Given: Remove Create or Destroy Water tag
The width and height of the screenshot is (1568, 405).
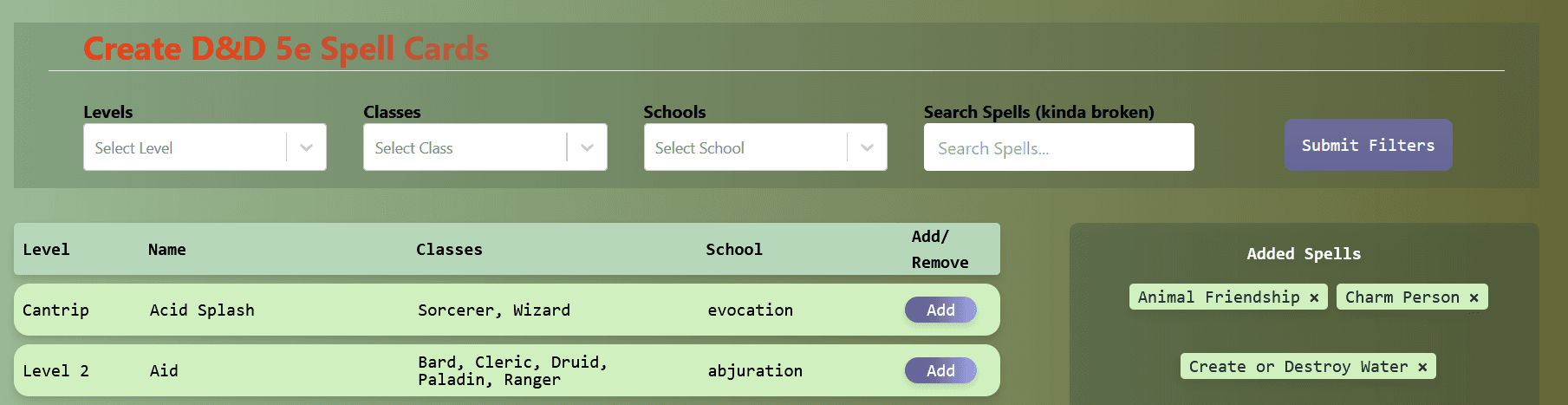Looking at the screenshot, I should (1422, 367).
